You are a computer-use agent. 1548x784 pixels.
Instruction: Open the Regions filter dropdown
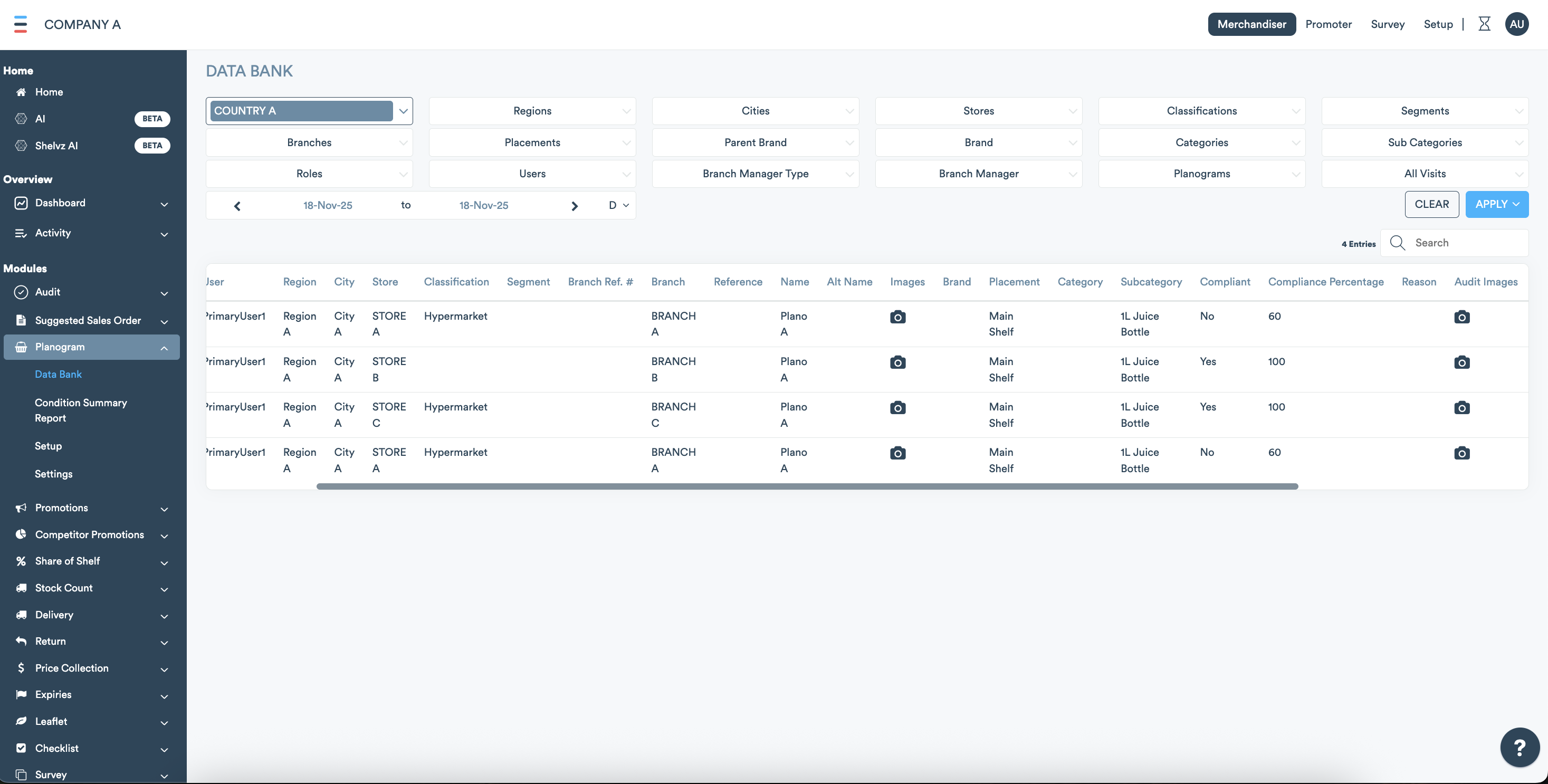pyautogui.click(x=532, y=111)
